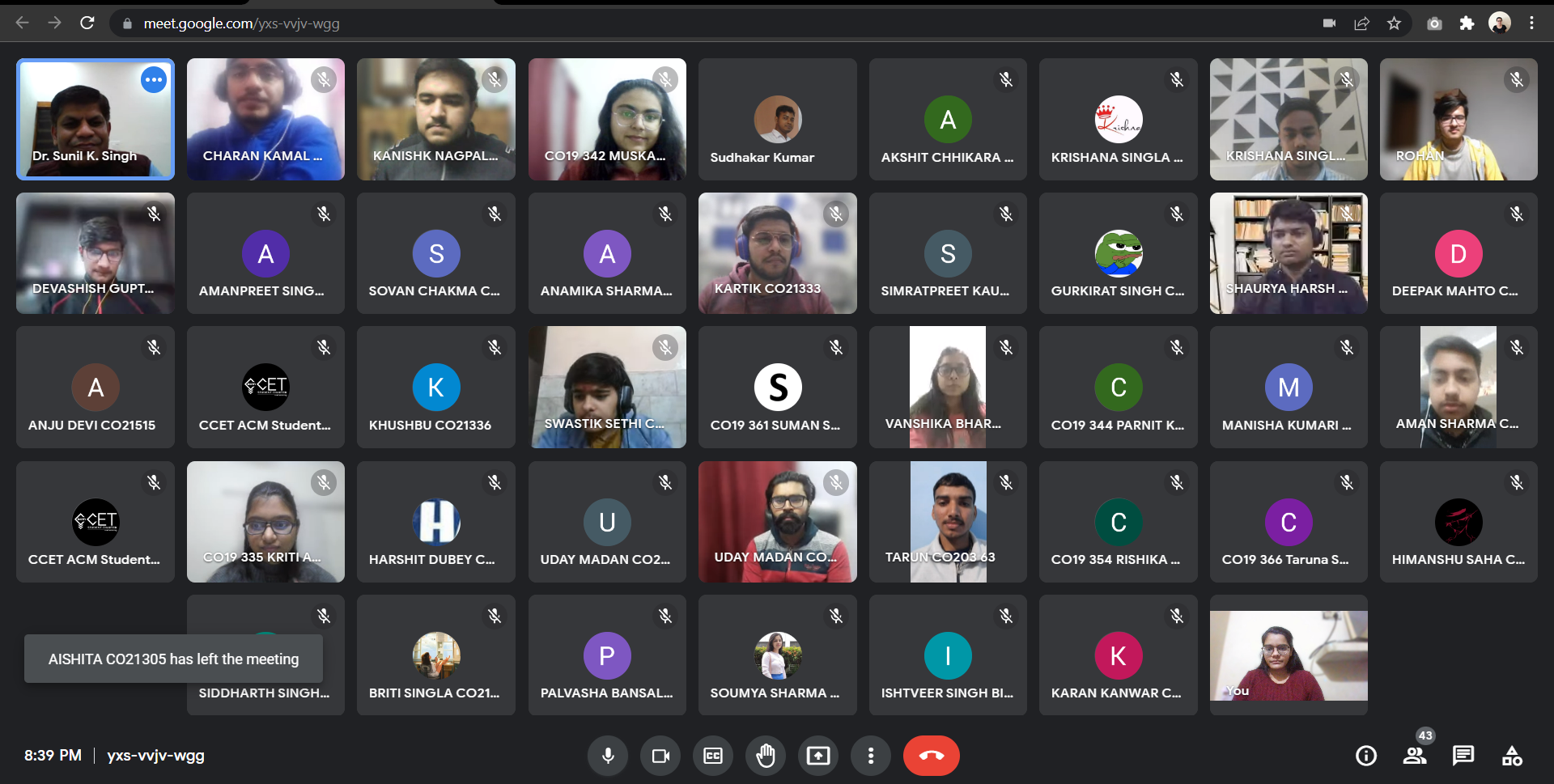Toggle the microphone button in call controls
The image size is (1554, 784).
(x=608, y=756)
